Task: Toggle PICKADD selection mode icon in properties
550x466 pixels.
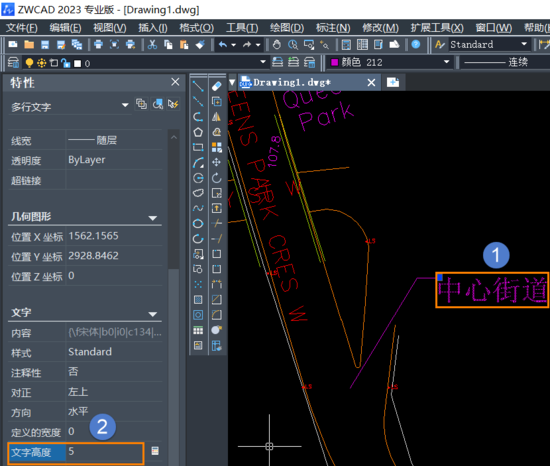Action: point(141,104)
